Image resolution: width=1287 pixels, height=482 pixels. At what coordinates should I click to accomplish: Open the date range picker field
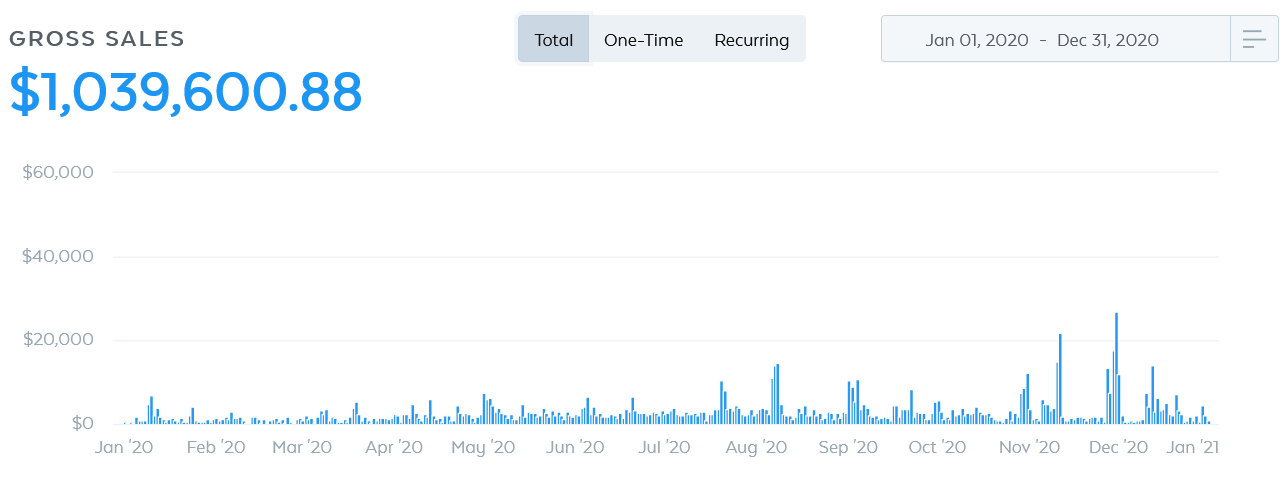coord(1056,40)
